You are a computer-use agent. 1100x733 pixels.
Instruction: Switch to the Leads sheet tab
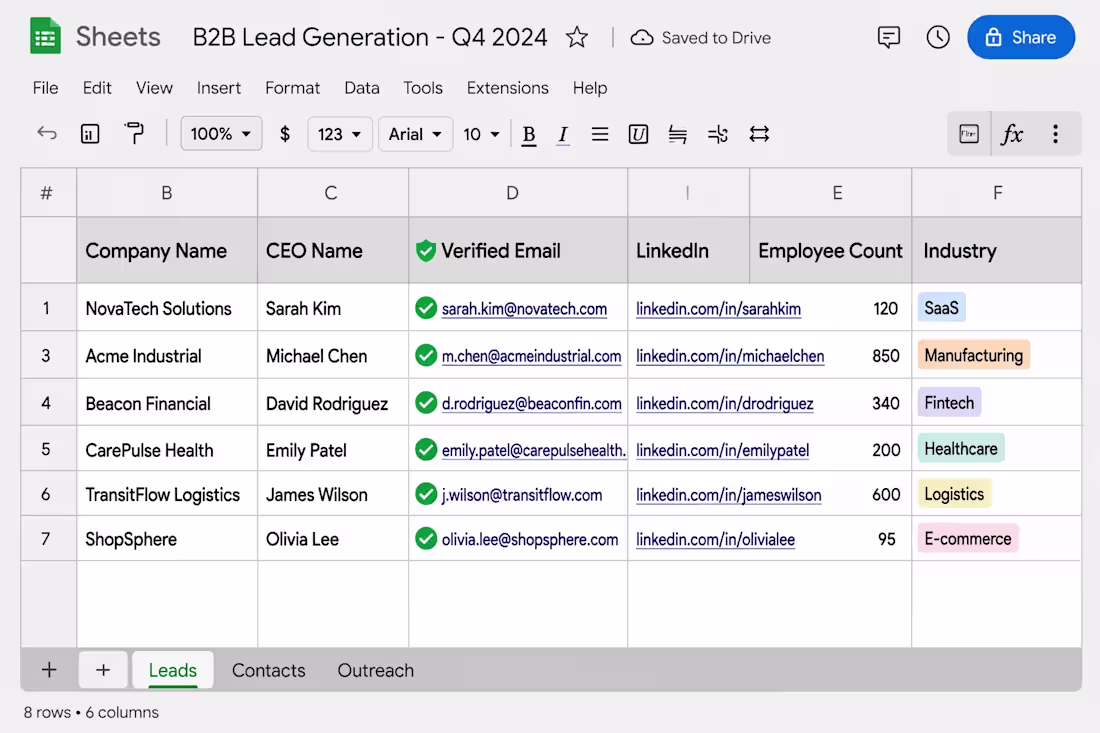pyautogui.click(x=173, y=670)
